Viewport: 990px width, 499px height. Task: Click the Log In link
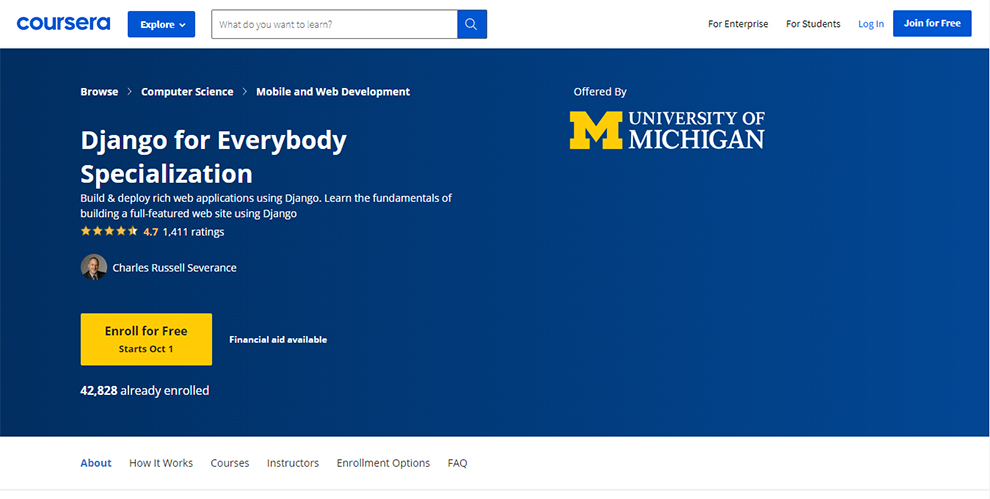(x=871, y=24)
